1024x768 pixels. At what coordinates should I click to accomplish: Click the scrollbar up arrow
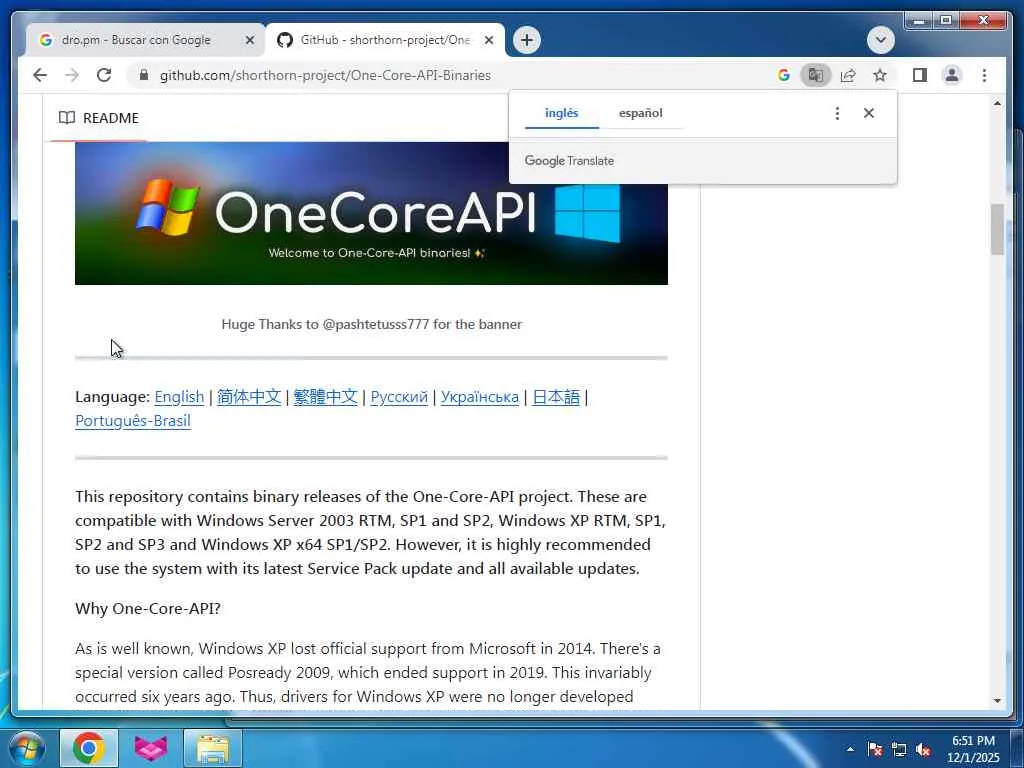click(997, 103)
